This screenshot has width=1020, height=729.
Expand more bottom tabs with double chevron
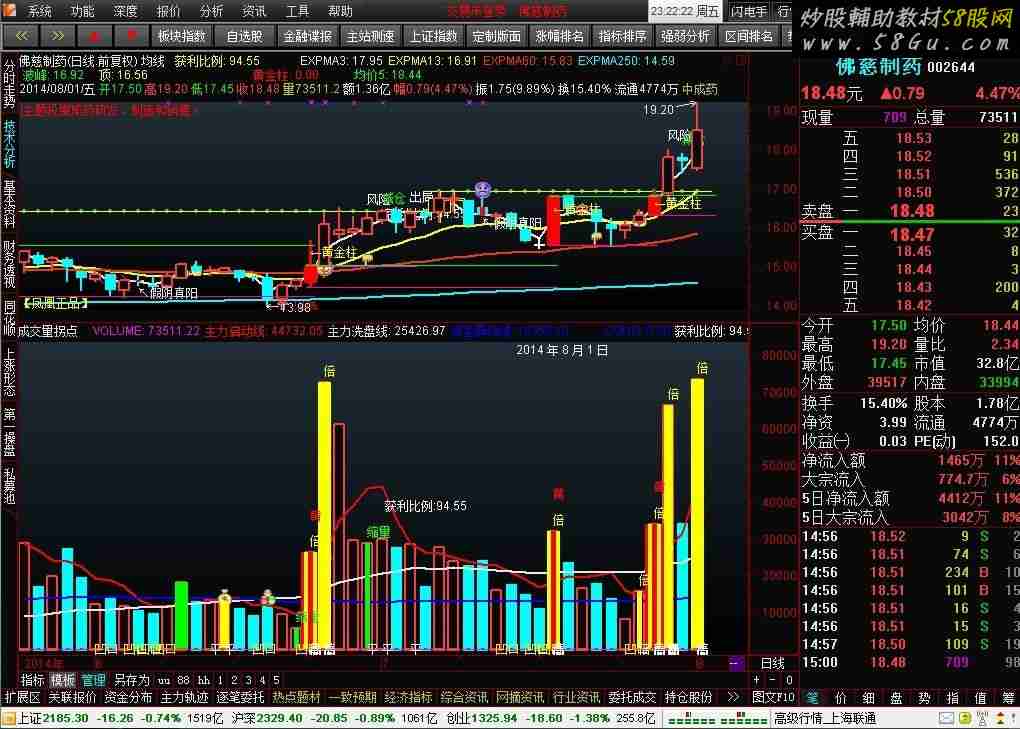coord(733,697)
